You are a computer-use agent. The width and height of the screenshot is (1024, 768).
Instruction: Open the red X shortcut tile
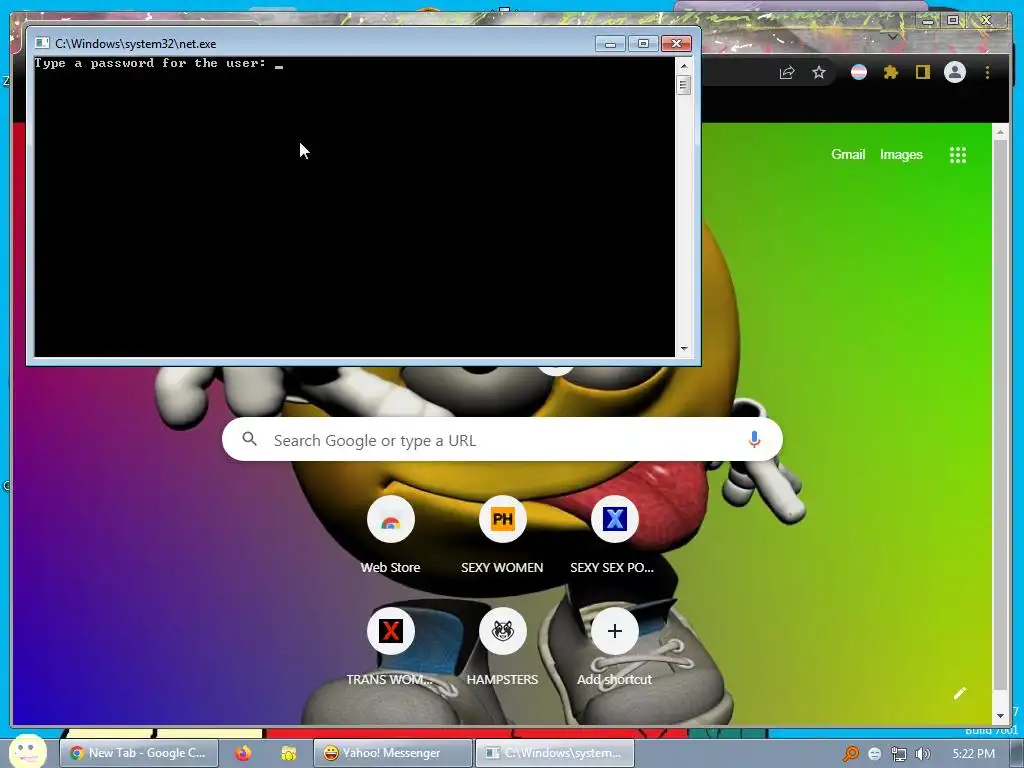tap(391, 631)
